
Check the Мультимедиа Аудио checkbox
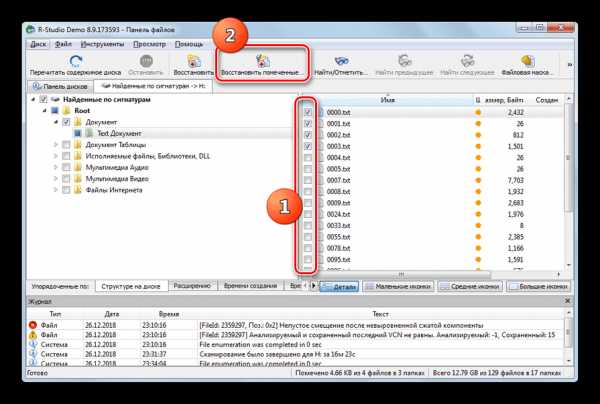pyautogui.click(x=66, y=167)
